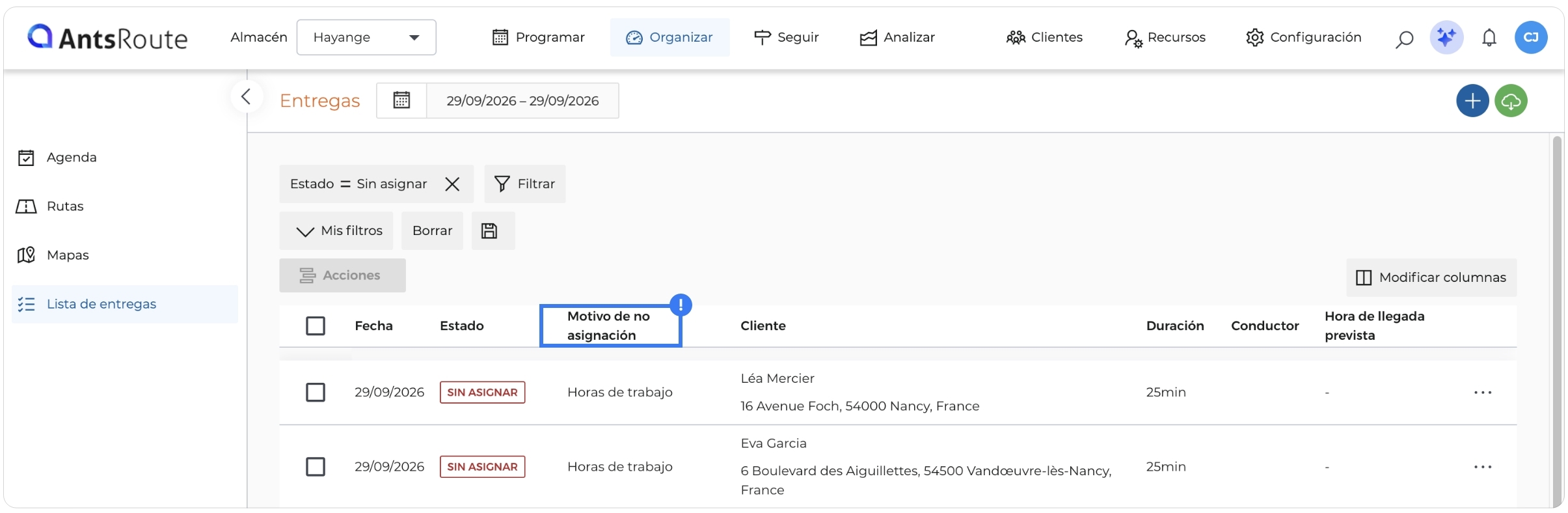Select Lista de entregas in the sidebar
The image size is (1568, 513).
pos(125,304)
